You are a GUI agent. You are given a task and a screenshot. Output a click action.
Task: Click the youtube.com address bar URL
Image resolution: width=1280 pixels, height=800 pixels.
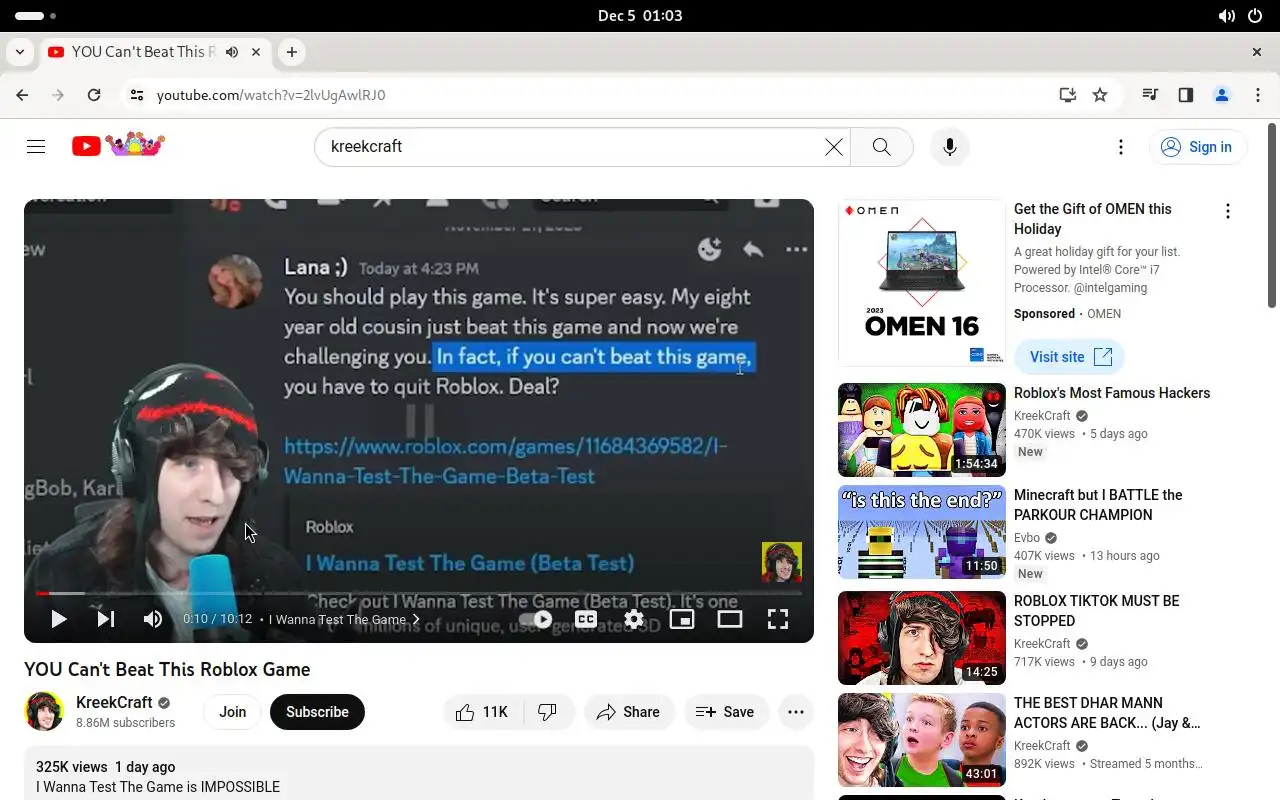271,95
